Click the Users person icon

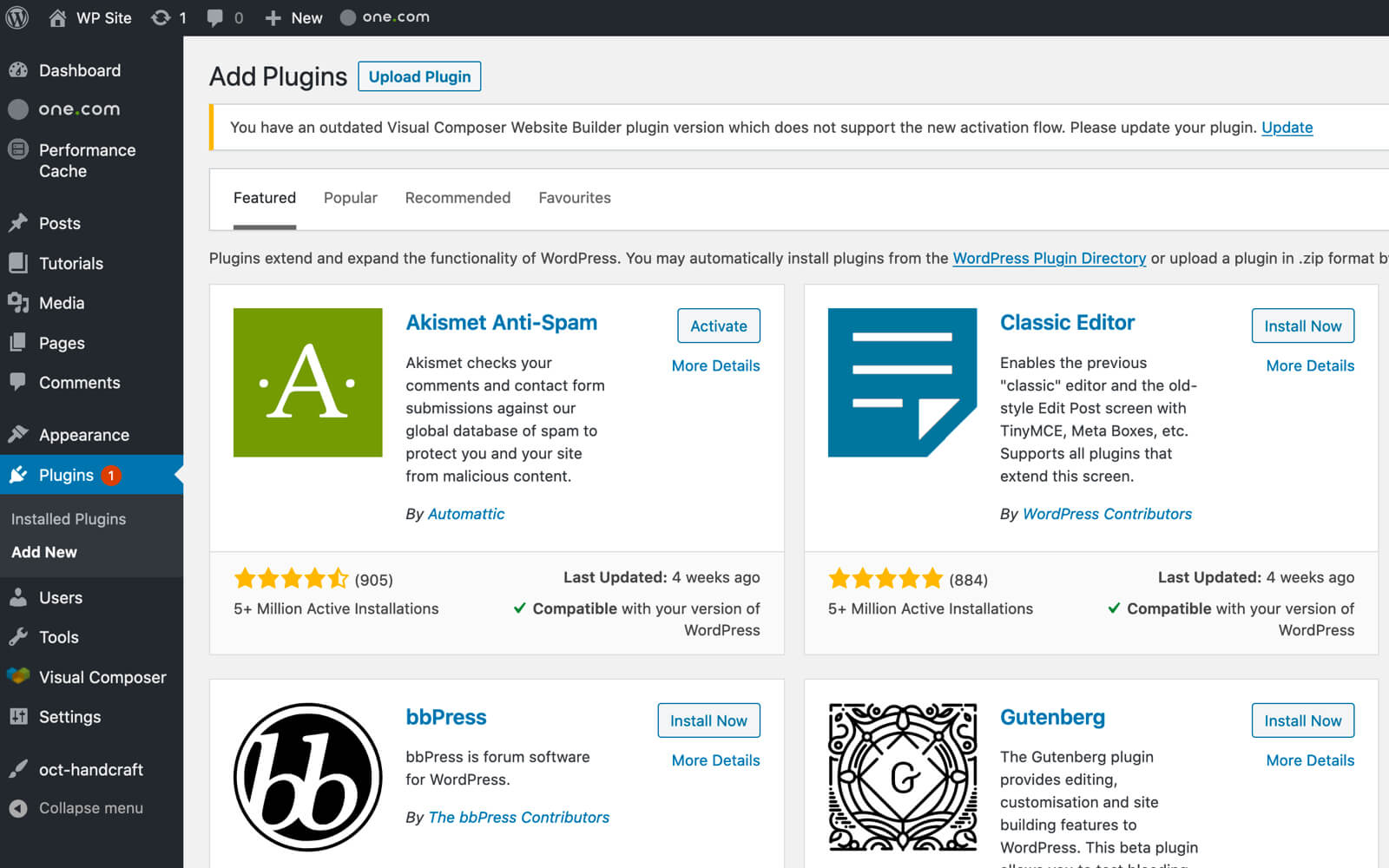click(x=18, y=597)
